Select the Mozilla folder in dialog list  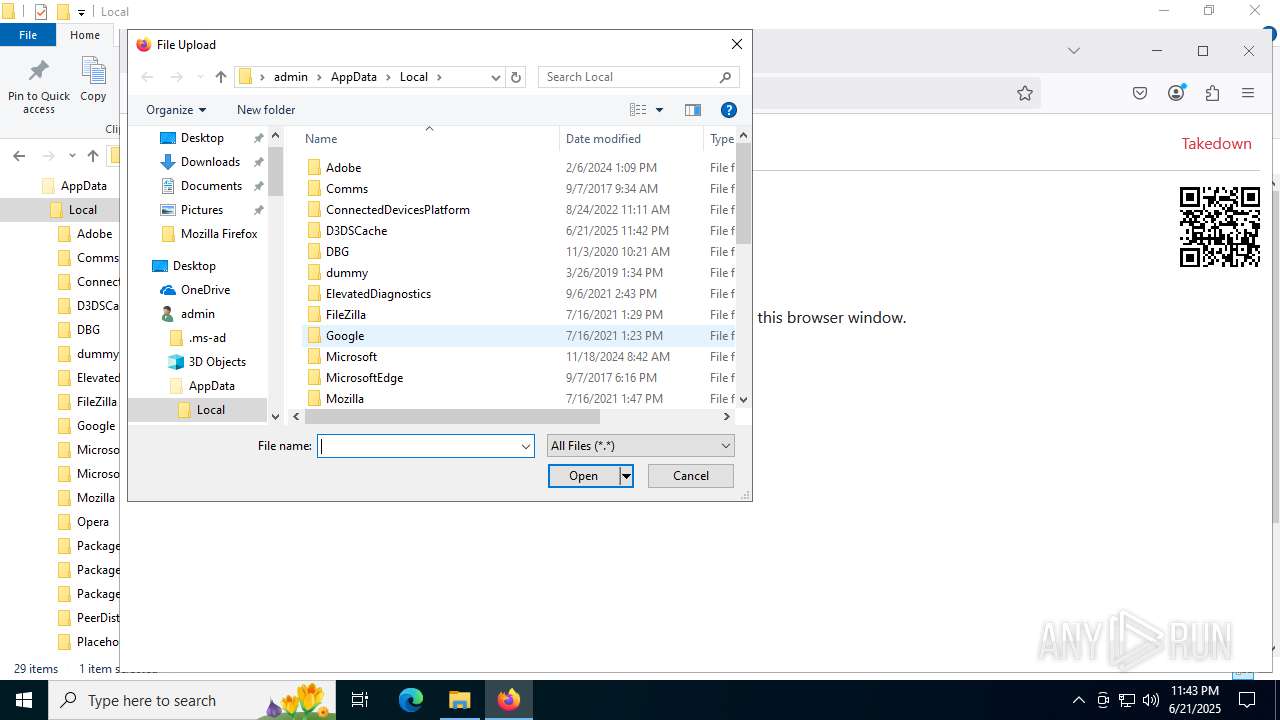[x=344, y=399]
